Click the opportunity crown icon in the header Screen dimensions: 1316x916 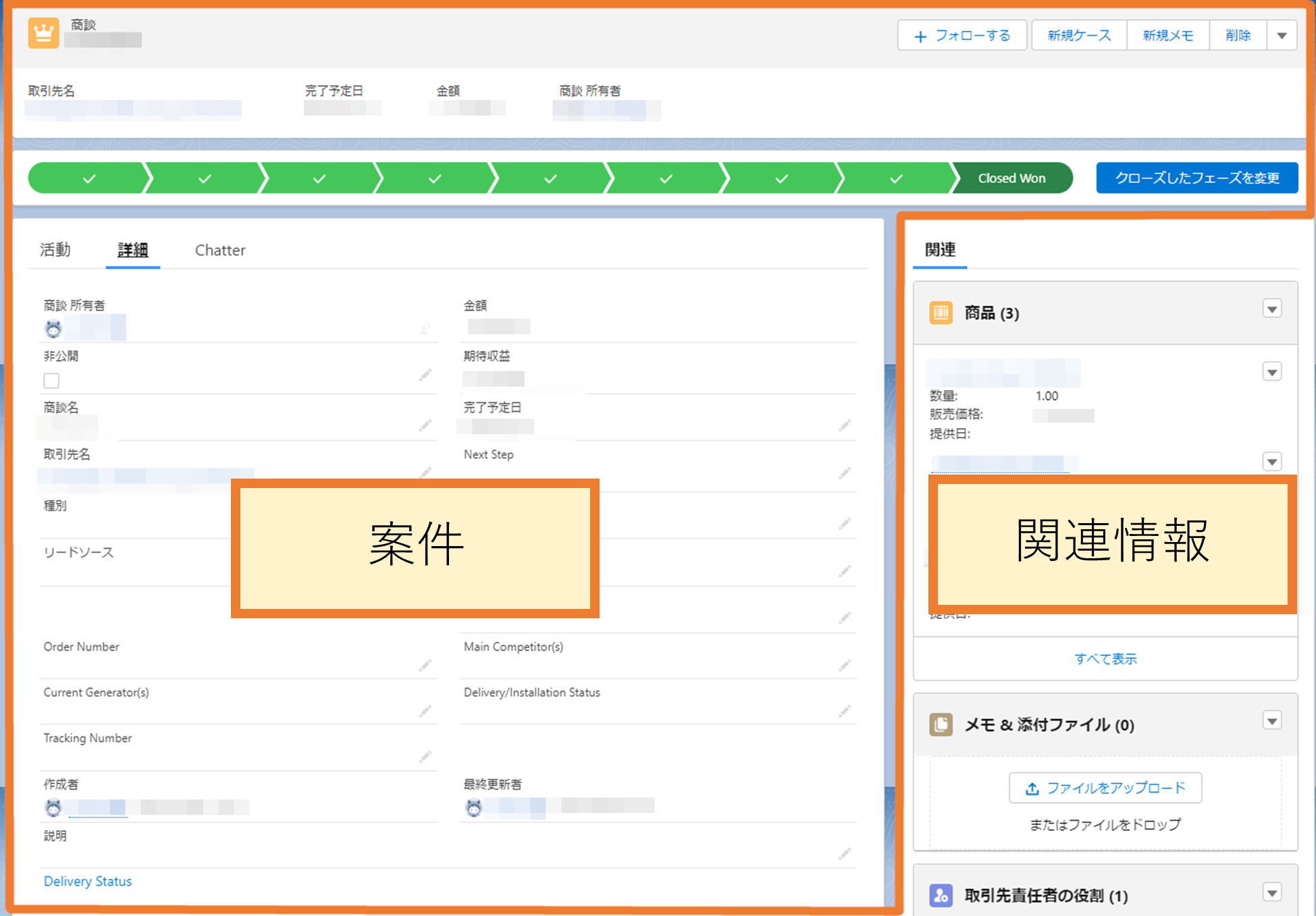click(43, 32)
